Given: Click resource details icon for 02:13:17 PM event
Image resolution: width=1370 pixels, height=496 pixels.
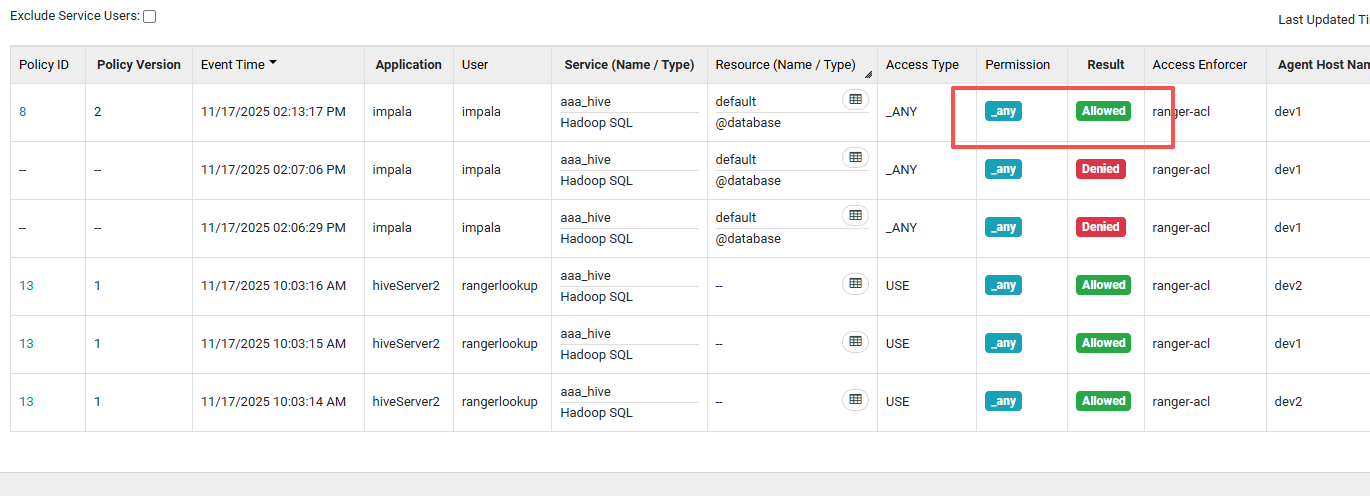Looking at the screenshot, I should click(x=855, y=99).
